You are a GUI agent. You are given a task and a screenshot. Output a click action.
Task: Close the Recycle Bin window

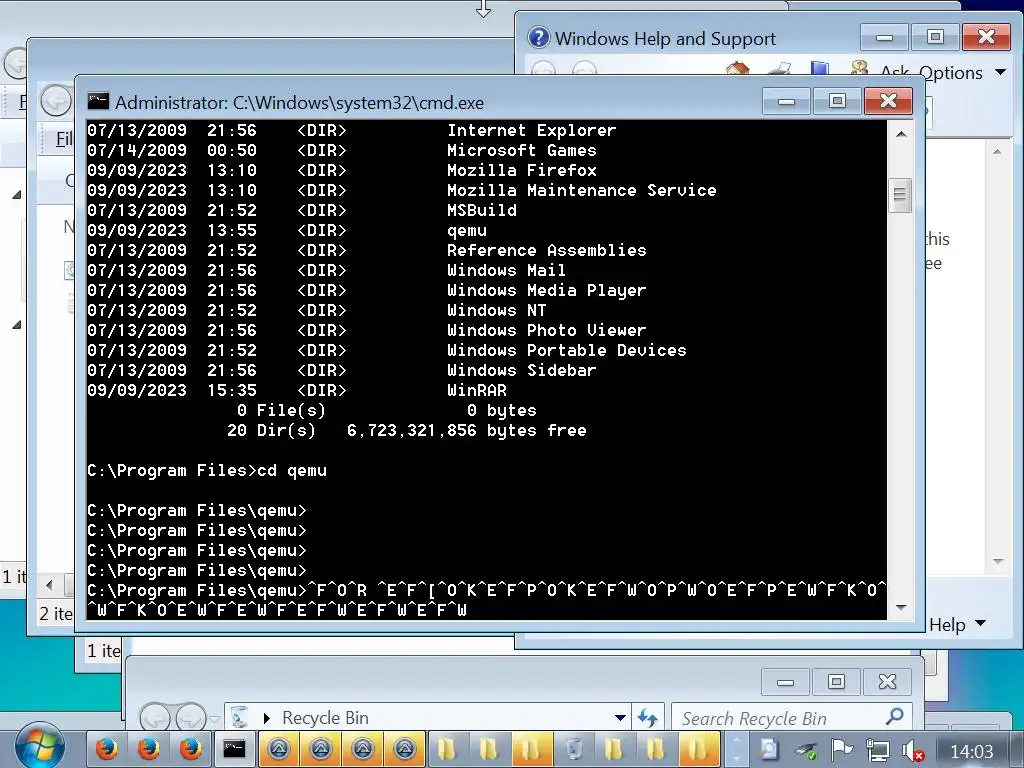[887, 682]
